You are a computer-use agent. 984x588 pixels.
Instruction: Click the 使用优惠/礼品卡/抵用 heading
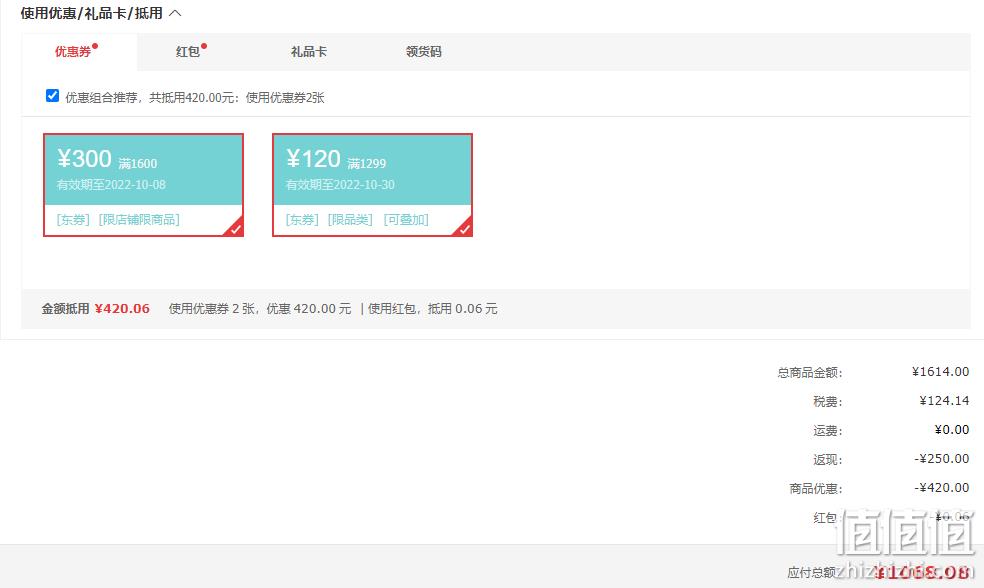point(92,13)
